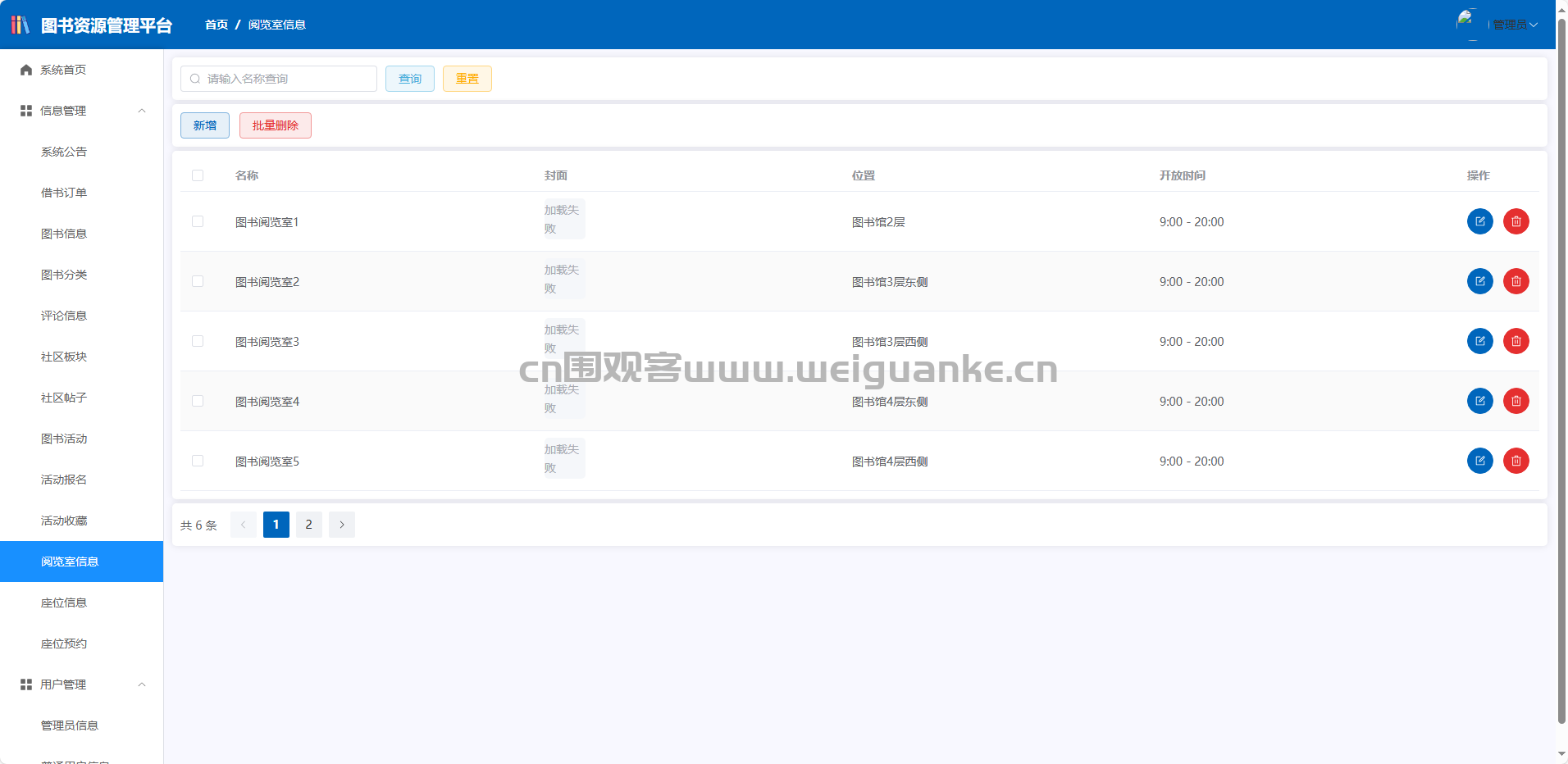
Task: Click the 开放时间 column header
Action: (x=1183, y=175)
